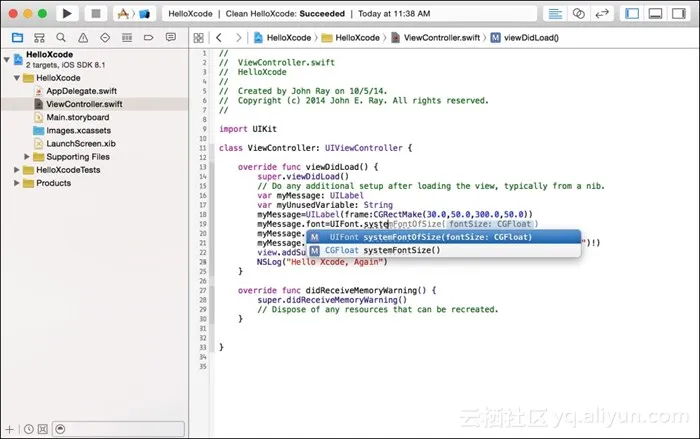This screenshot has height=439, width=700.
Task: Open the scheme selector in the toolbar
Action: click(x=123, y=13)
